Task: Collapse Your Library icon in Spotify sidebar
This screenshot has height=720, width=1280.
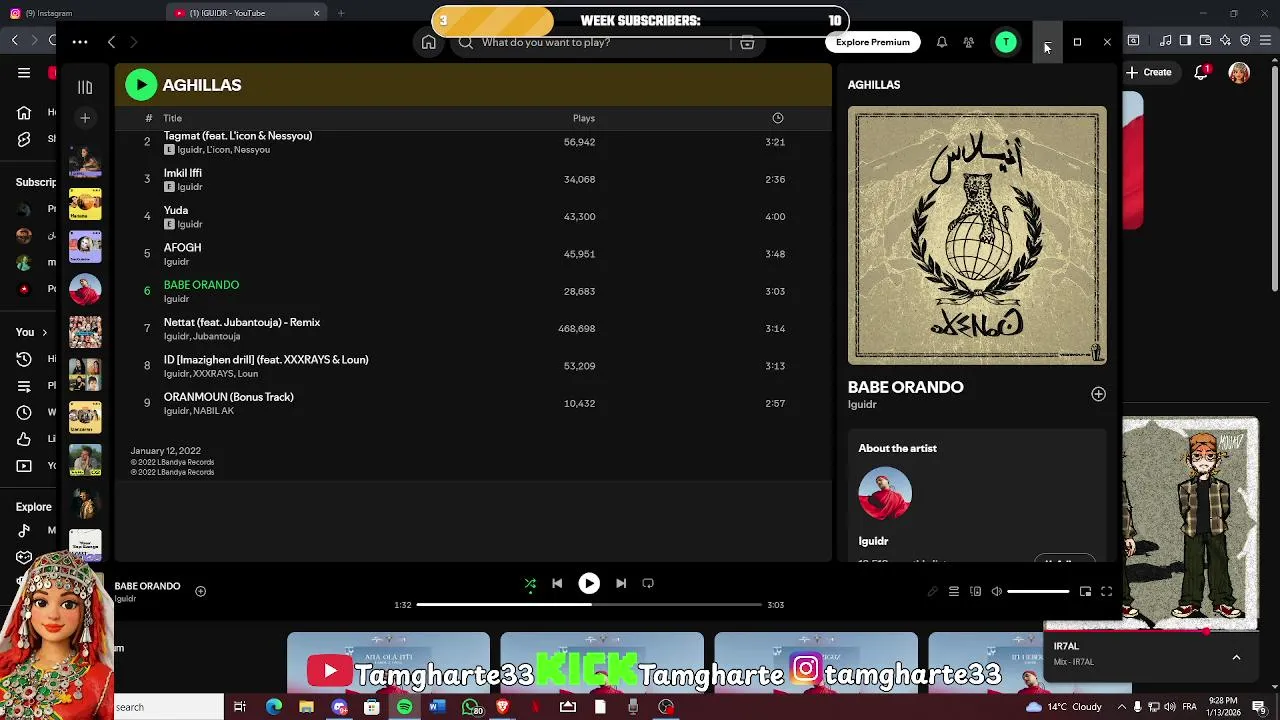Action: pyautogui.click(x=85, y=87)
